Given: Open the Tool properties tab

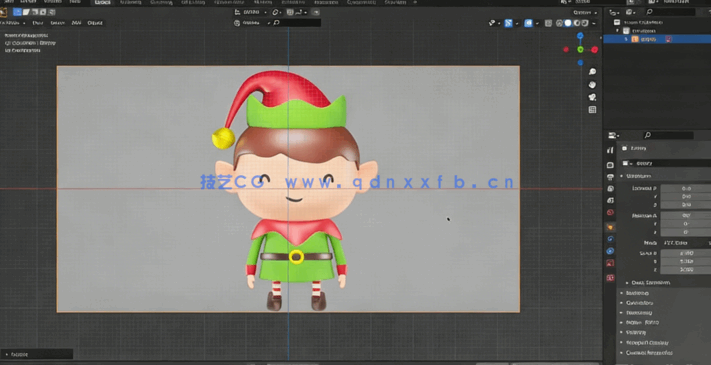Looking at the screenshot, I should tap(610, 151).
